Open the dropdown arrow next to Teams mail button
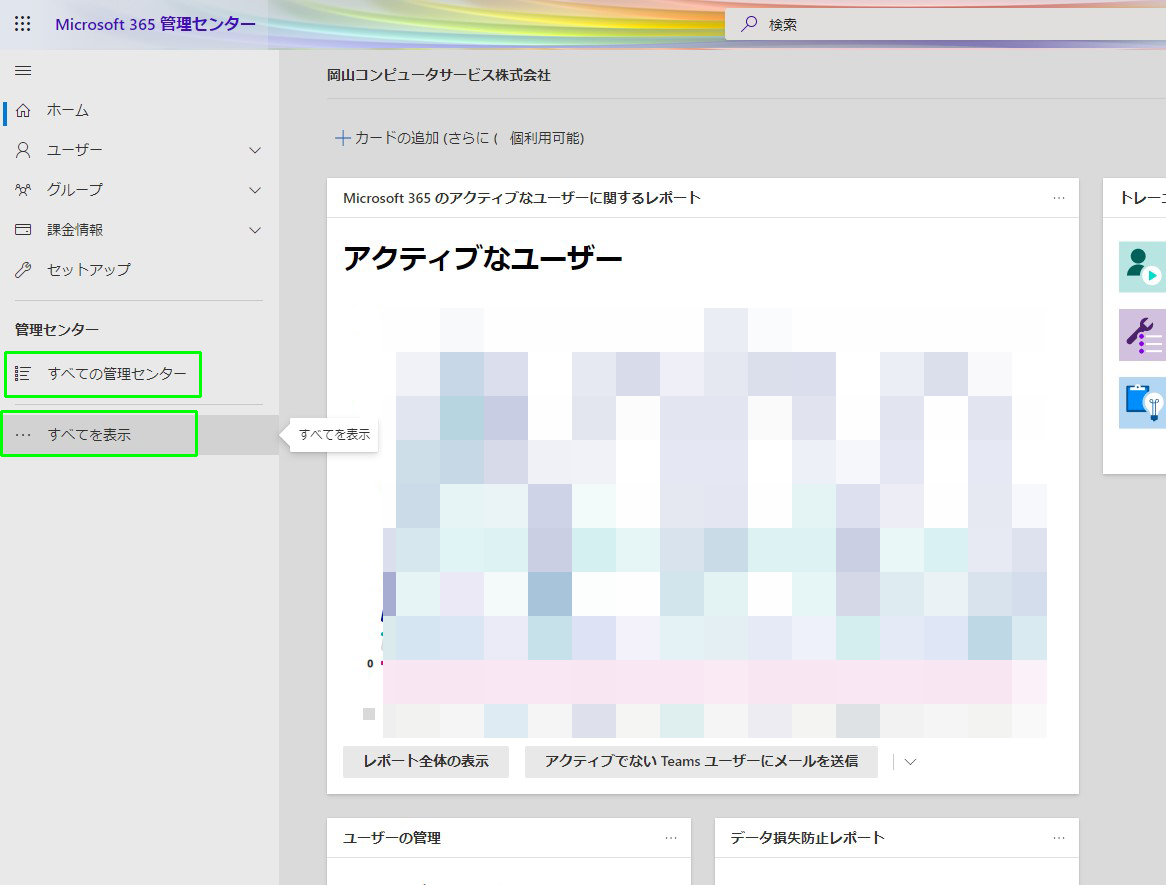The image size is (1166, 885). click(909, 762)
